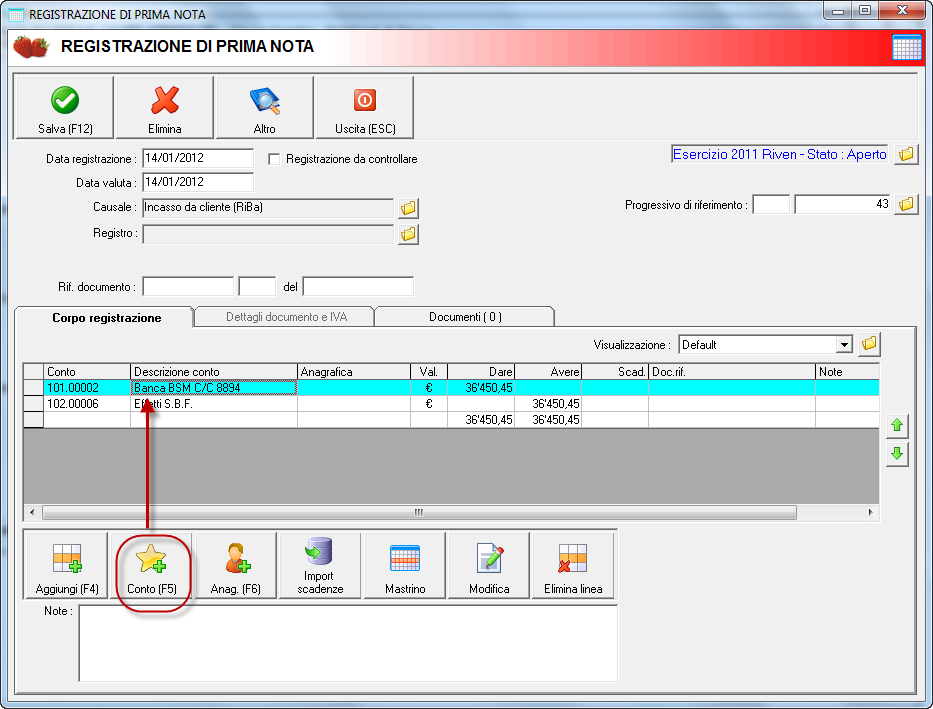Click the Progressivo field showing 43
Viewport: 933px width, 709px height.
click(x=843, y=204)
